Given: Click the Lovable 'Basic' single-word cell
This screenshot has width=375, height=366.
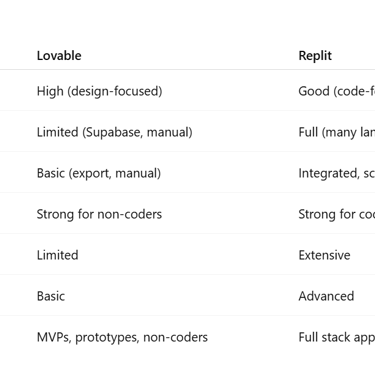Looking at the screenshot, I should click(x=51, y=296).
